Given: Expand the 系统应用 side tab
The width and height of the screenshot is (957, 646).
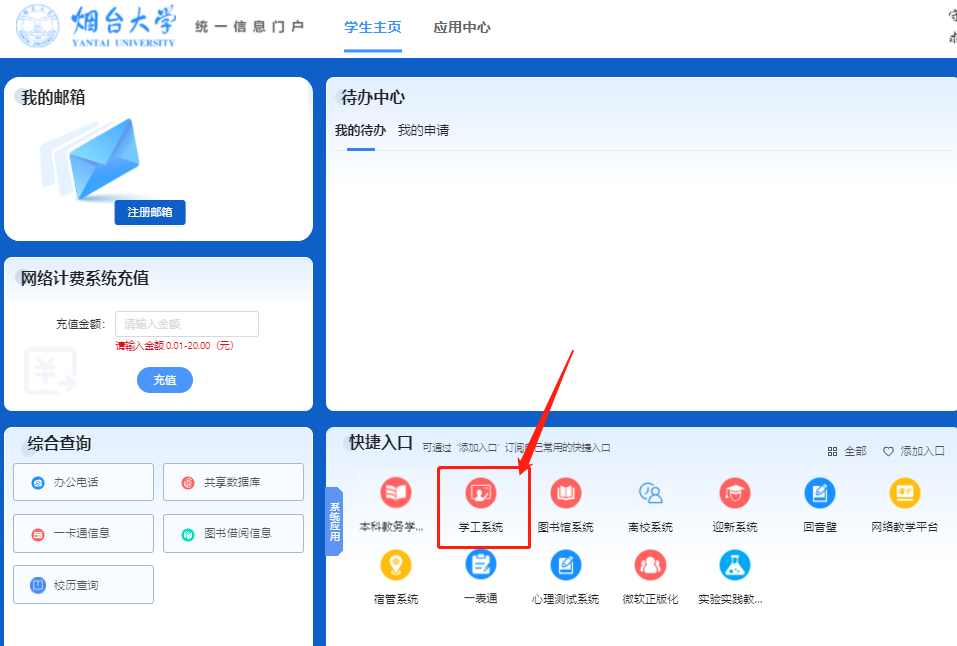Looking at the screenshot, I should click(335, 521).
